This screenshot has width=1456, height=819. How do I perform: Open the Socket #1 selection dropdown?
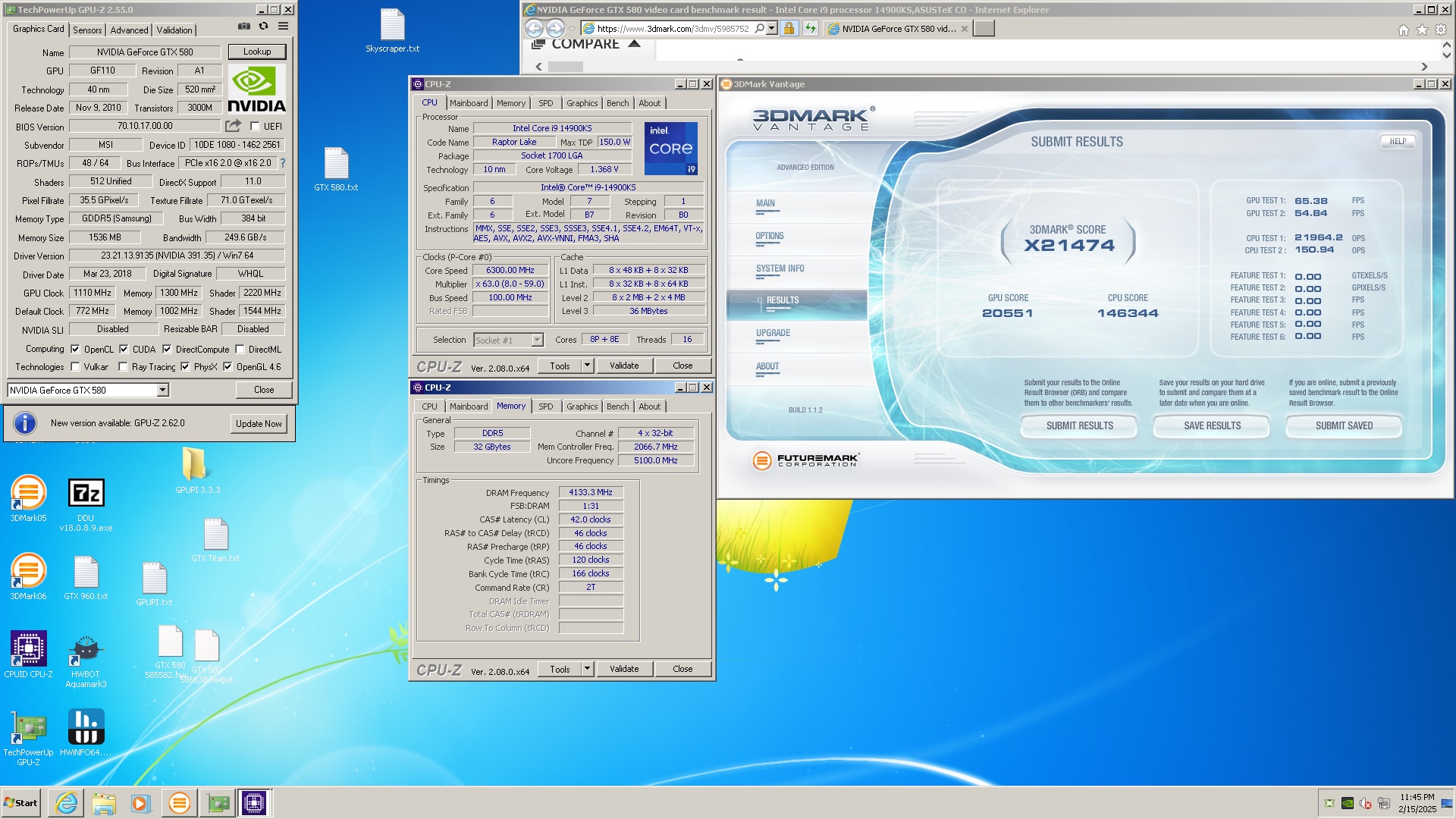click(537, 340)
